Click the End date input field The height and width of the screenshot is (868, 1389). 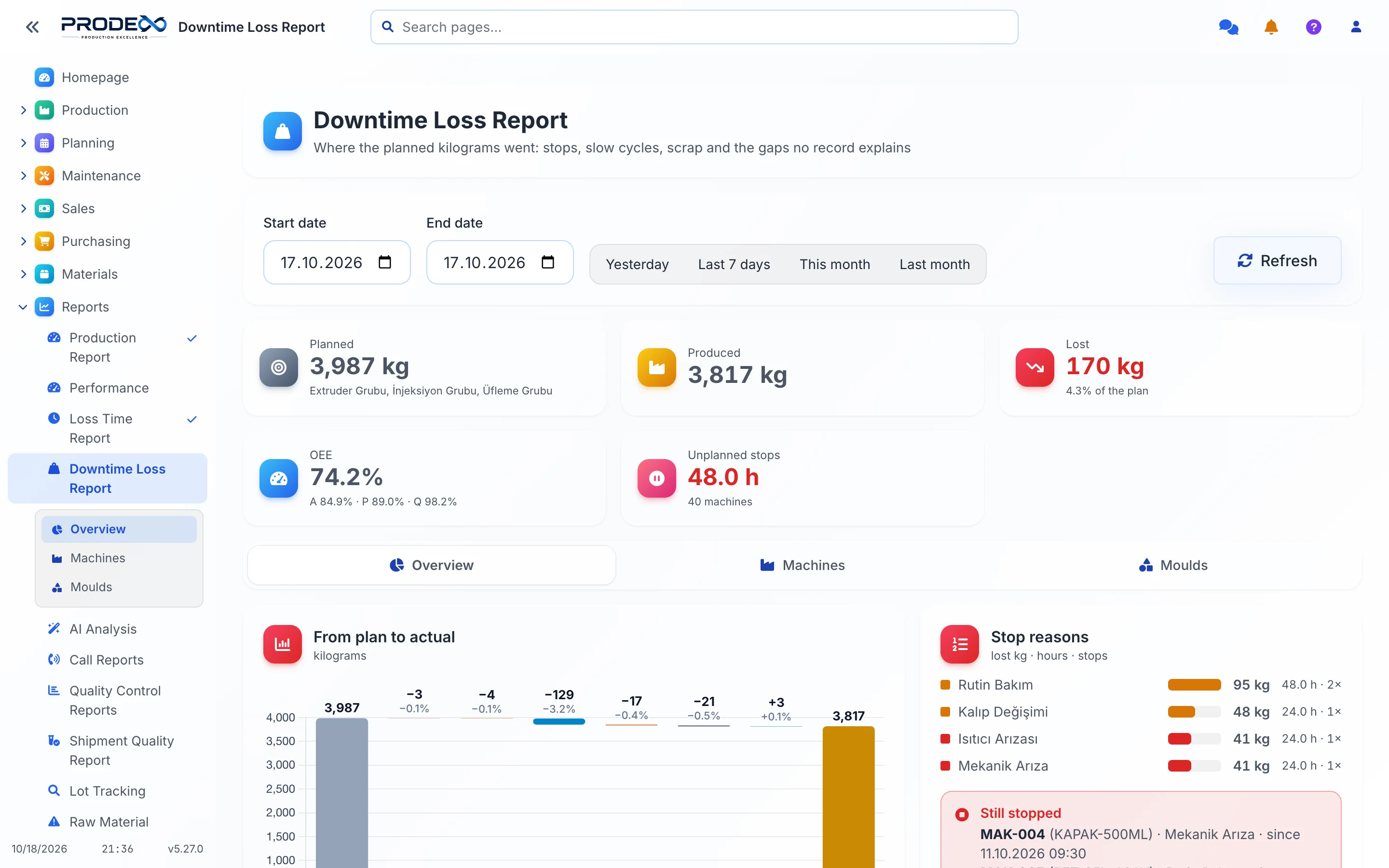coord(500,262)
